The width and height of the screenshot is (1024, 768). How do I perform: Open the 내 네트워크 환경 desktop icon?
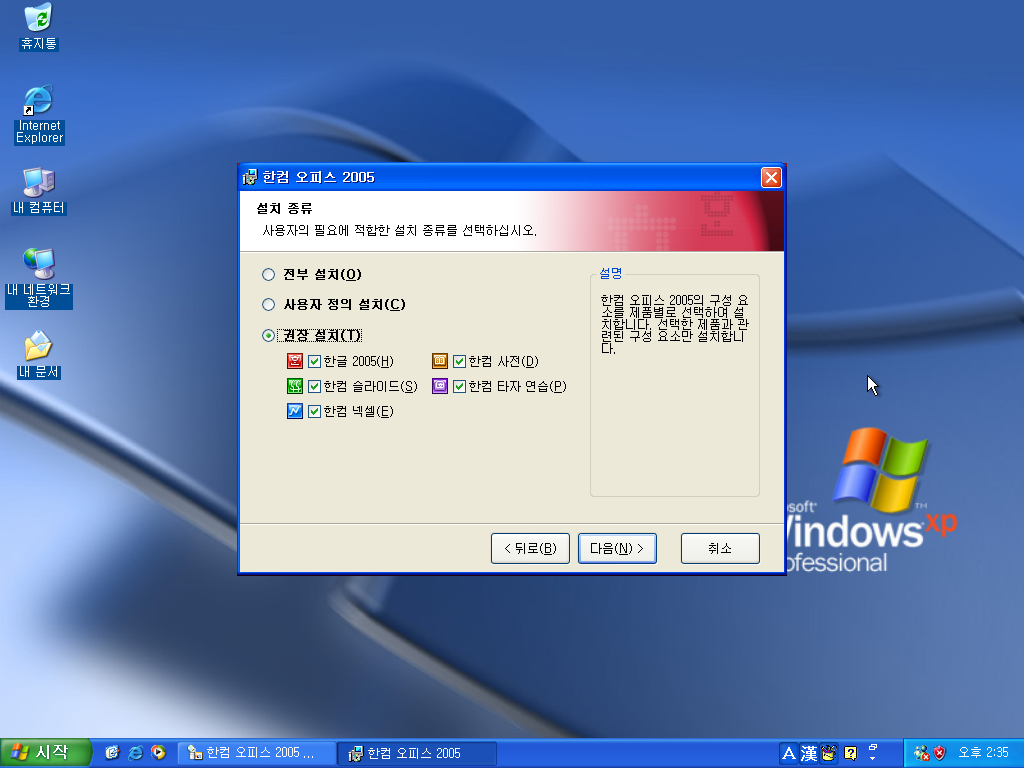39,278
